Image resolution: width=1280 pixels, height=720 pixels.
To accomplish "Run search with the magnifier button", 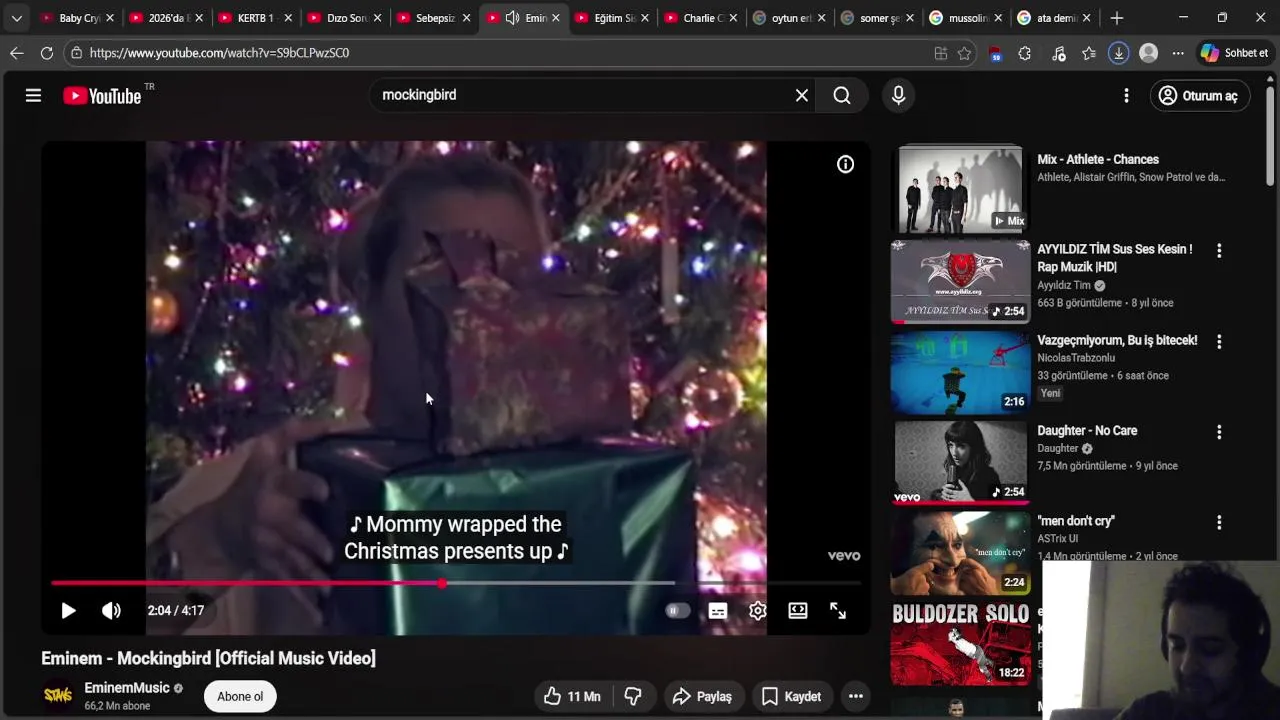I will (842, 95).
